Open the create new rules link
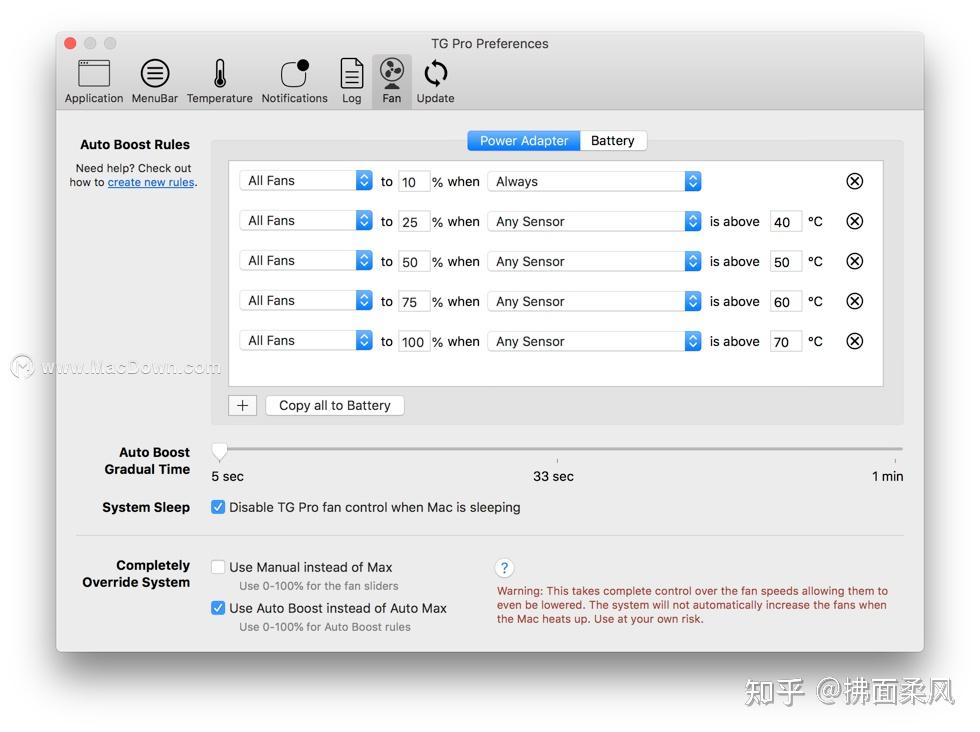The width and height of the screenshot is (980, 732). [x=151, y=183]
